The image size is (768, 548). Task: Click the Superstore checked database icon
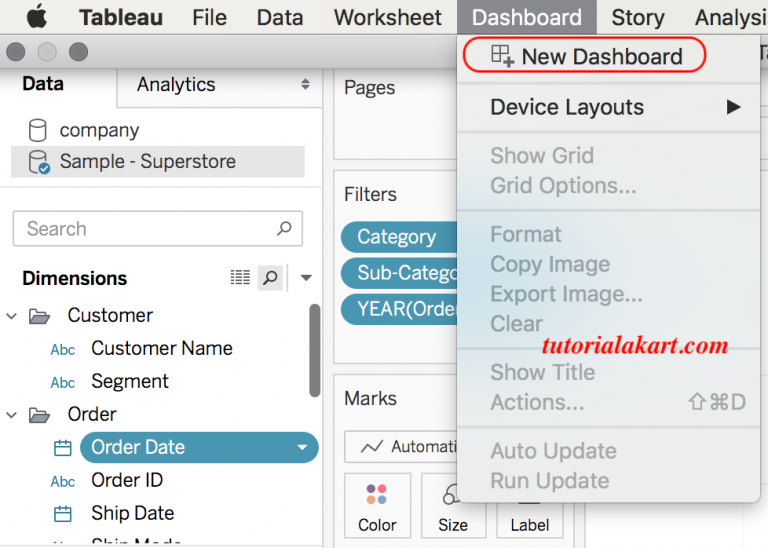tap(39, 162)
